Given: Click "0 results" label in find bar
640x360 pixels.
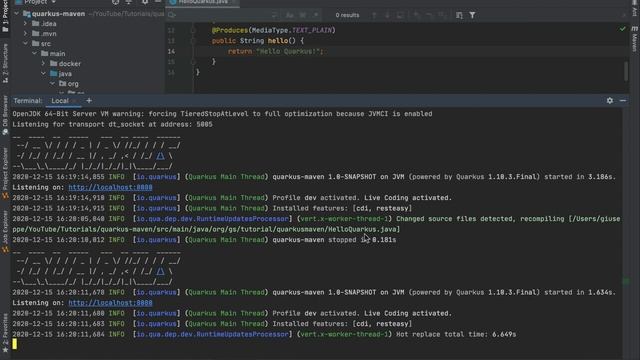Looking at the screenshot, I should click(x=347, y=15).
